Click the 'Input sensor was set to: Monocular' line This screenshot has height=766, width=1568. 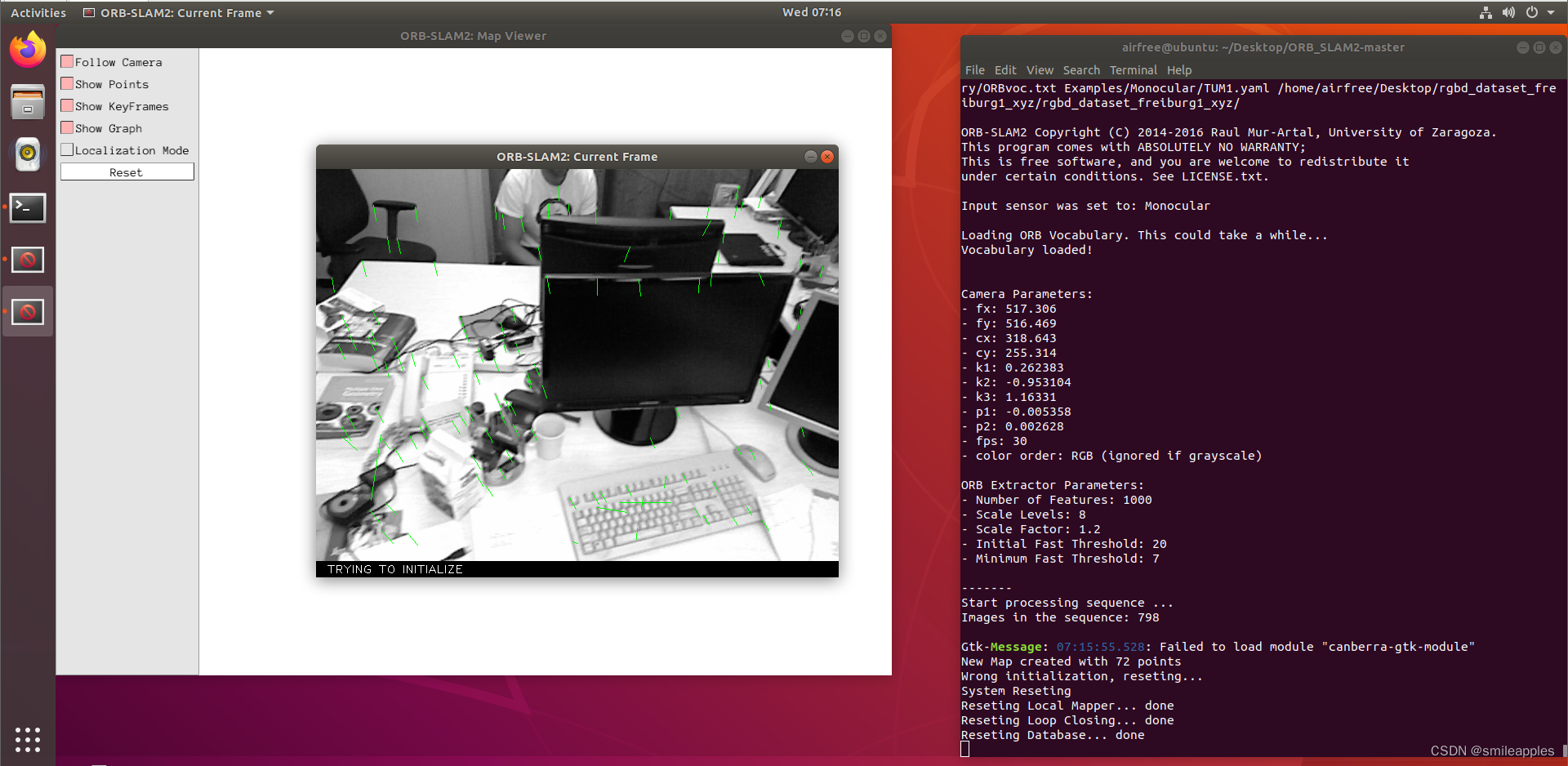1085,206
